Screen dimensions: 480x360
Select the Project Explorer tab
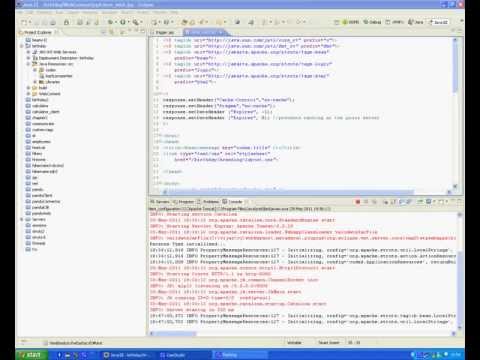38,32
